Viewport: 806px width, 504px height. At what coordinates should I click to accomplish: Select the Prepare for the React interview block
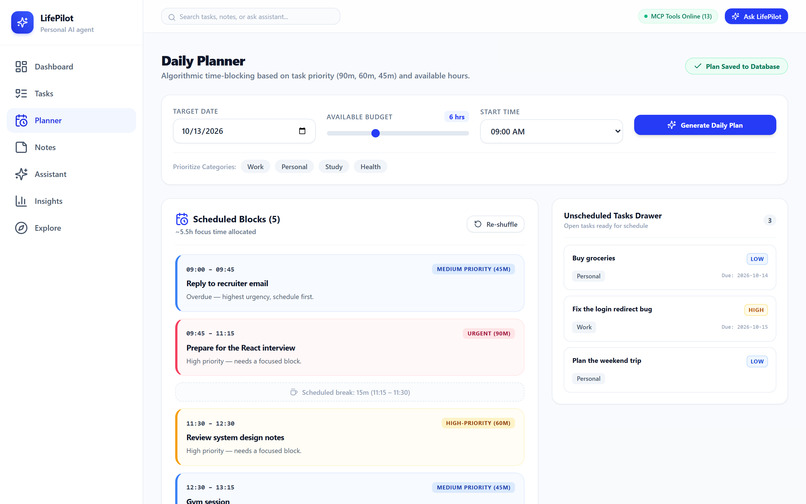(x=350, y=347)
